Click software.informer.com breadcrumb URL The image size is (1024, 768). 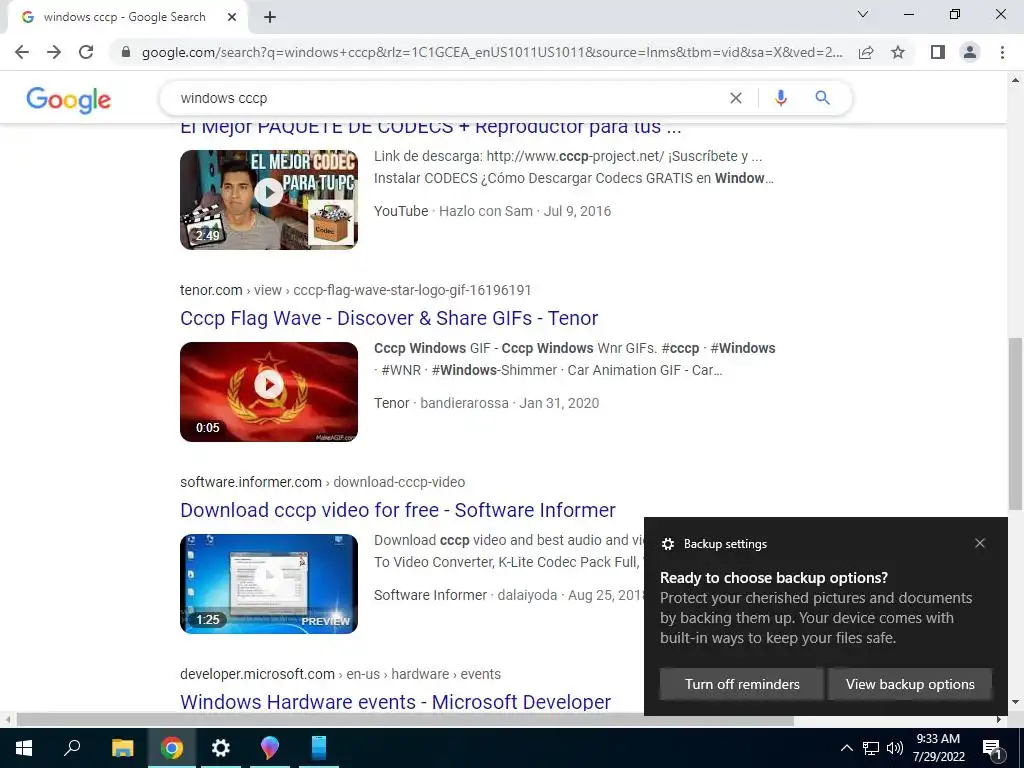pos(323,482)
